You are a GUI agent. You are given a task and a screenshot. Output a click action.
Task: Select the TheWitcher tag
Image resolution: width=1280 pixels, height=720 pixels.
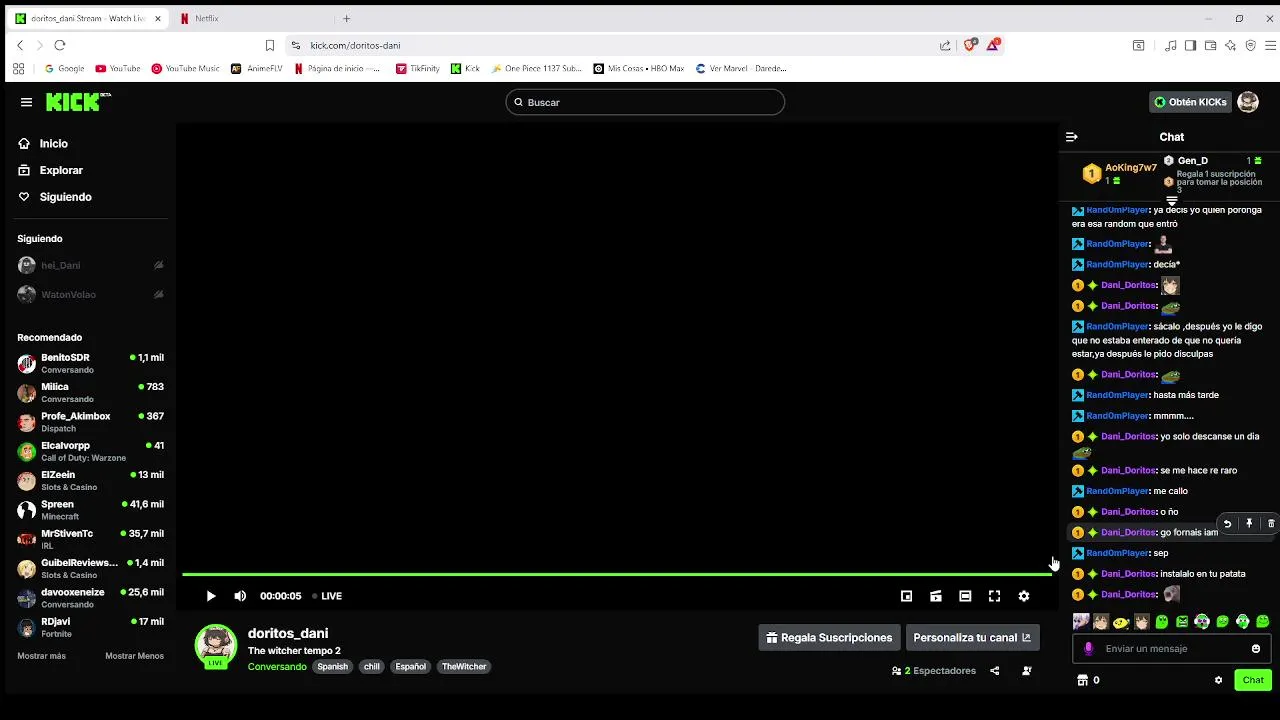pos(464,667)
